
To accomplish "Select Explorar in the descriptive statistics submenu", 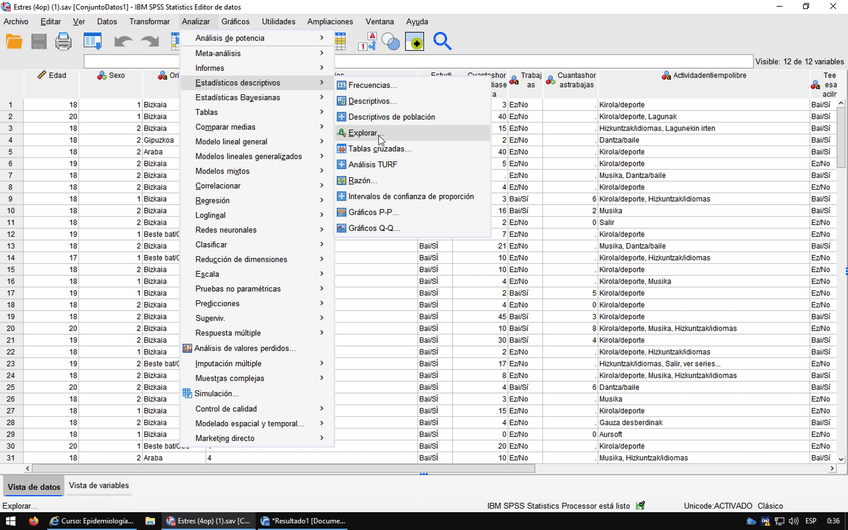I will click(x=363, y=133).
